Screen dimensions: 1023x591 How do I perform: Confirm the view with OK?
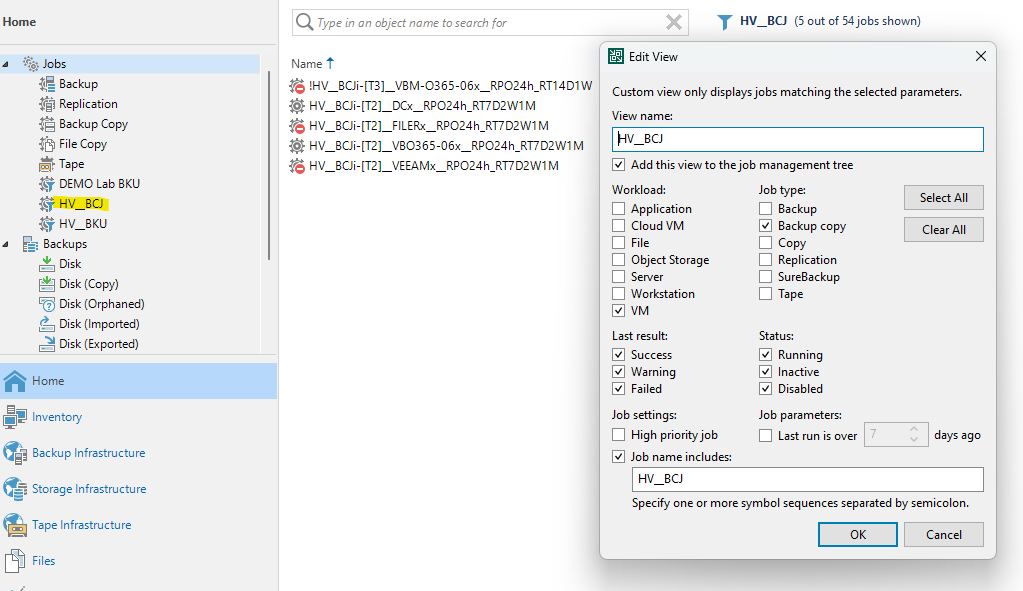[x=857, y=534]
